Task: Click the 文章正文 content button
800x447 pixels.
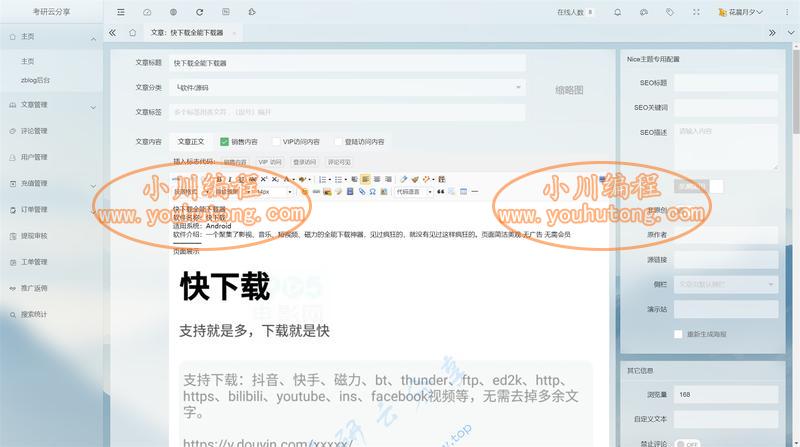Action: pos(191,142)
